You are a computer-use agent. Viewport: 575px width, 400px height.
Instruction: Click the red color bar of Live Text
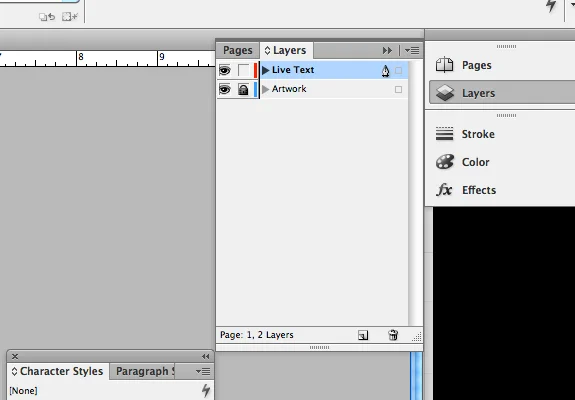[255, 70]
